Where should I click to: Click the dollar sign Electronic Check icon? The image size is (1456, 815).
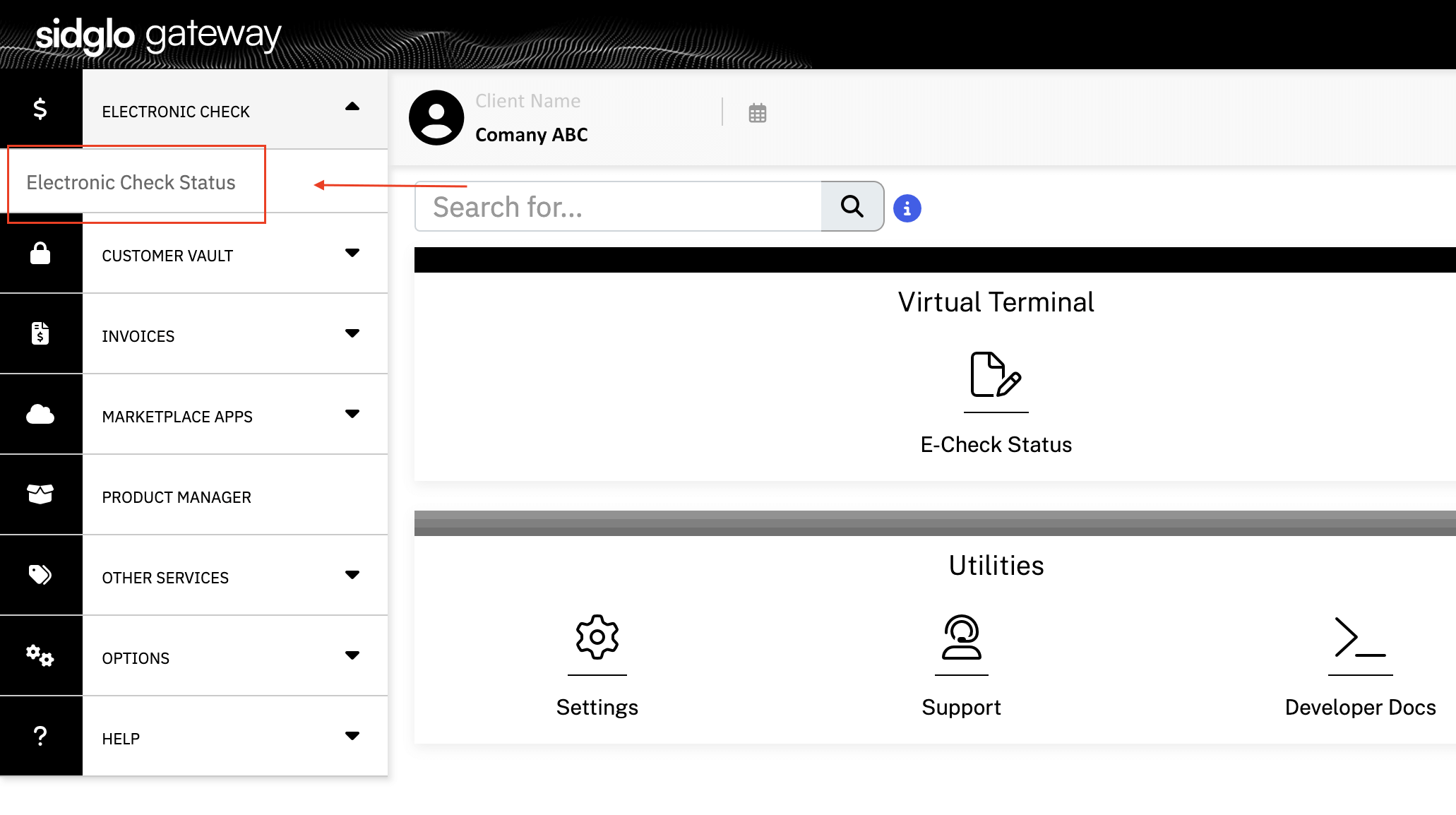point(40,108)
